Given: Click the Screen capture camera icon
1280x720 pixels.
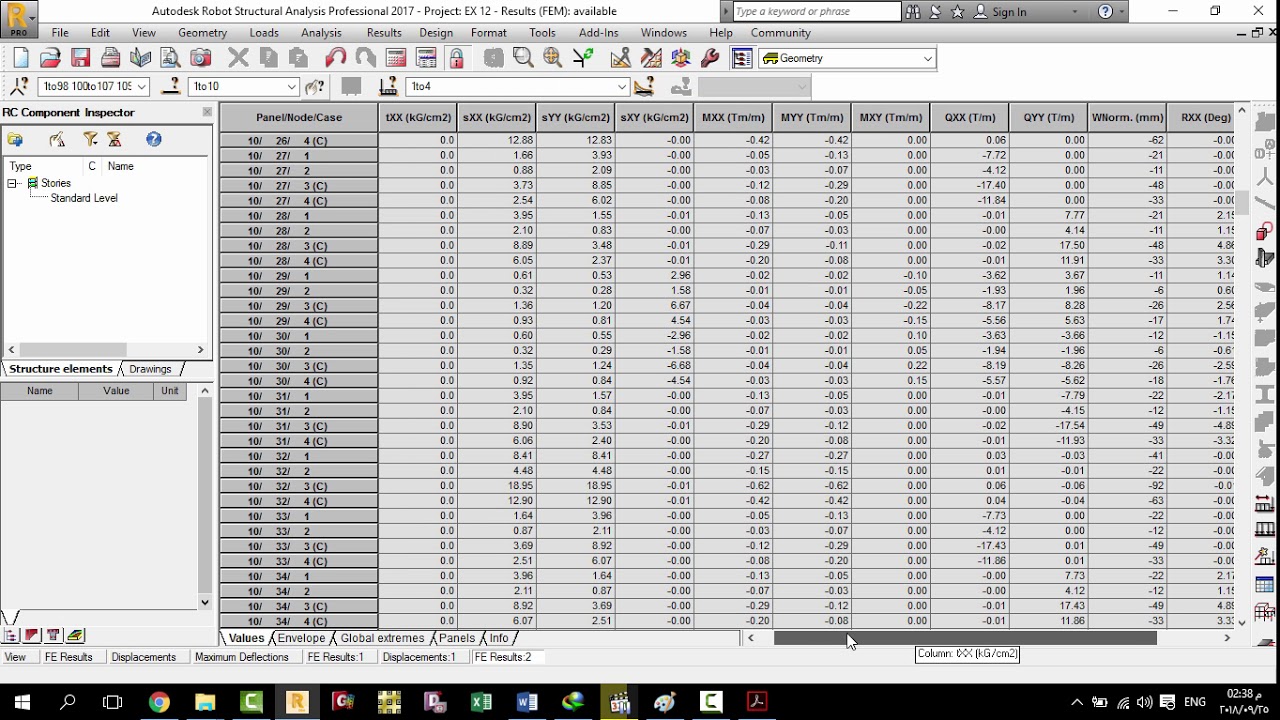Looking at the screenshot, I should tap(201, 58).
